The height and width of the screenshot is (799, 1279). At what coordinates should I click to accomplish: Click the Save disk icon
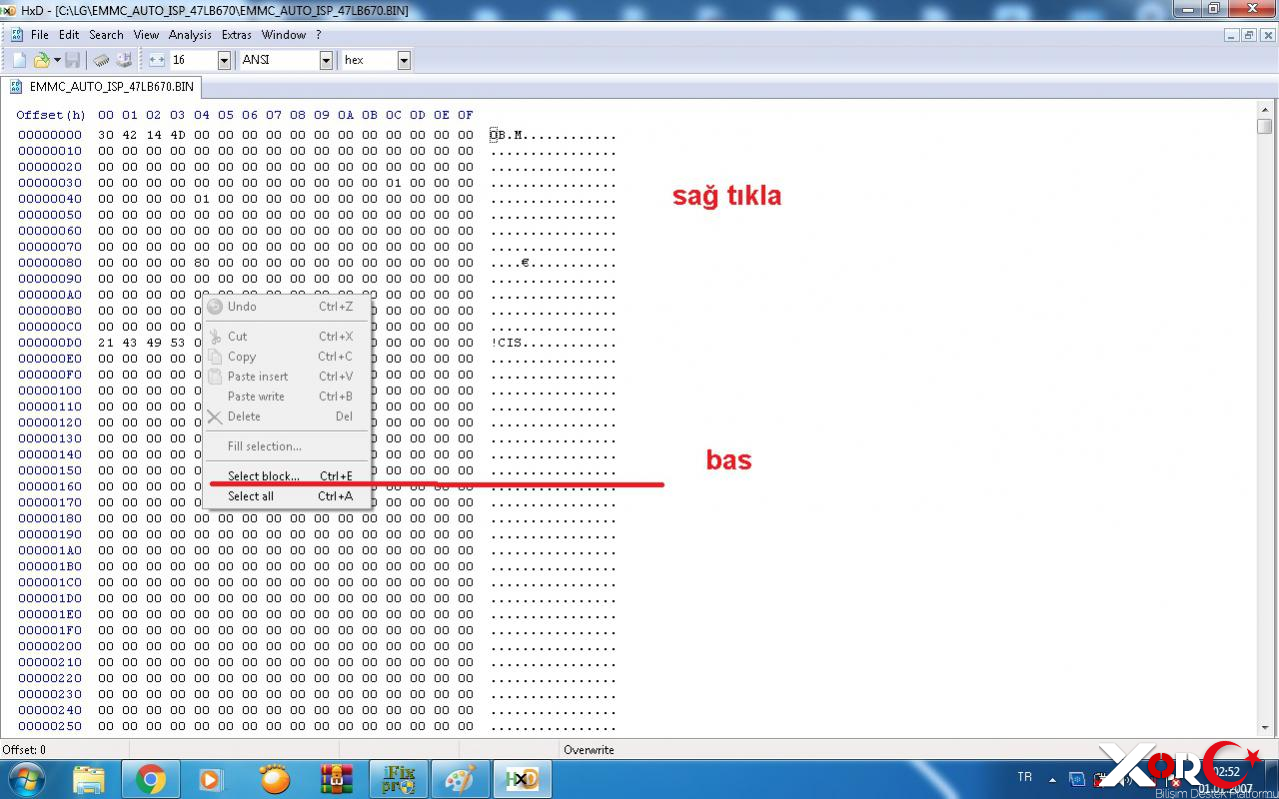tap(73, 60)
